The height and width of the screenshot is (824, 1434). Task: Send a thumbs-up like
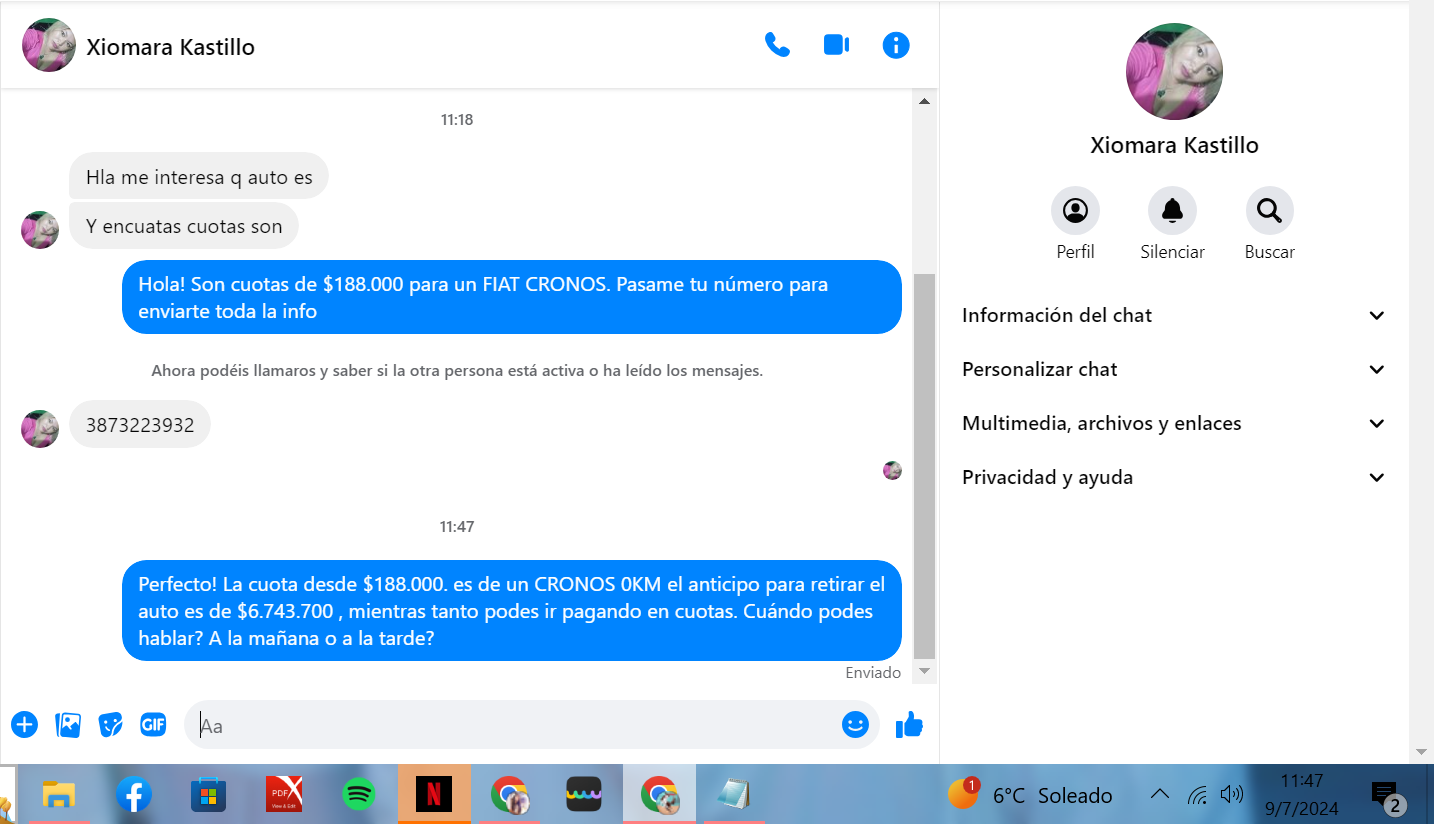tap(909, 725)
